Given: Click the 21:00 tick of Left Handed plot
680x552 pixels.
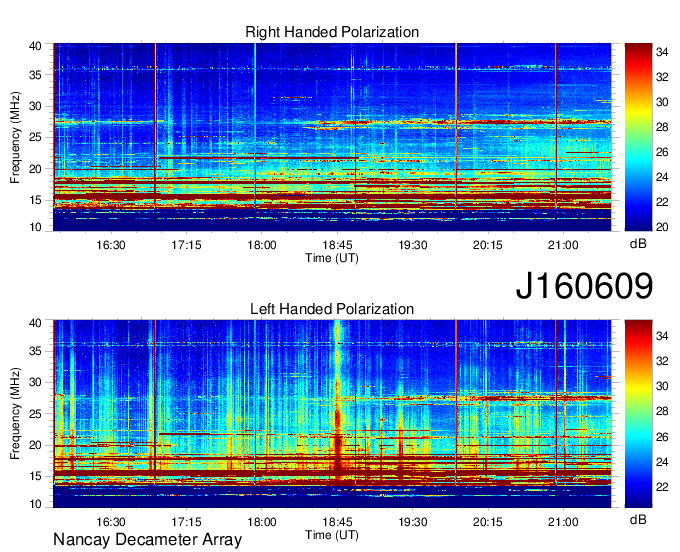Looking at the screenshot, I should pos(563,522).
